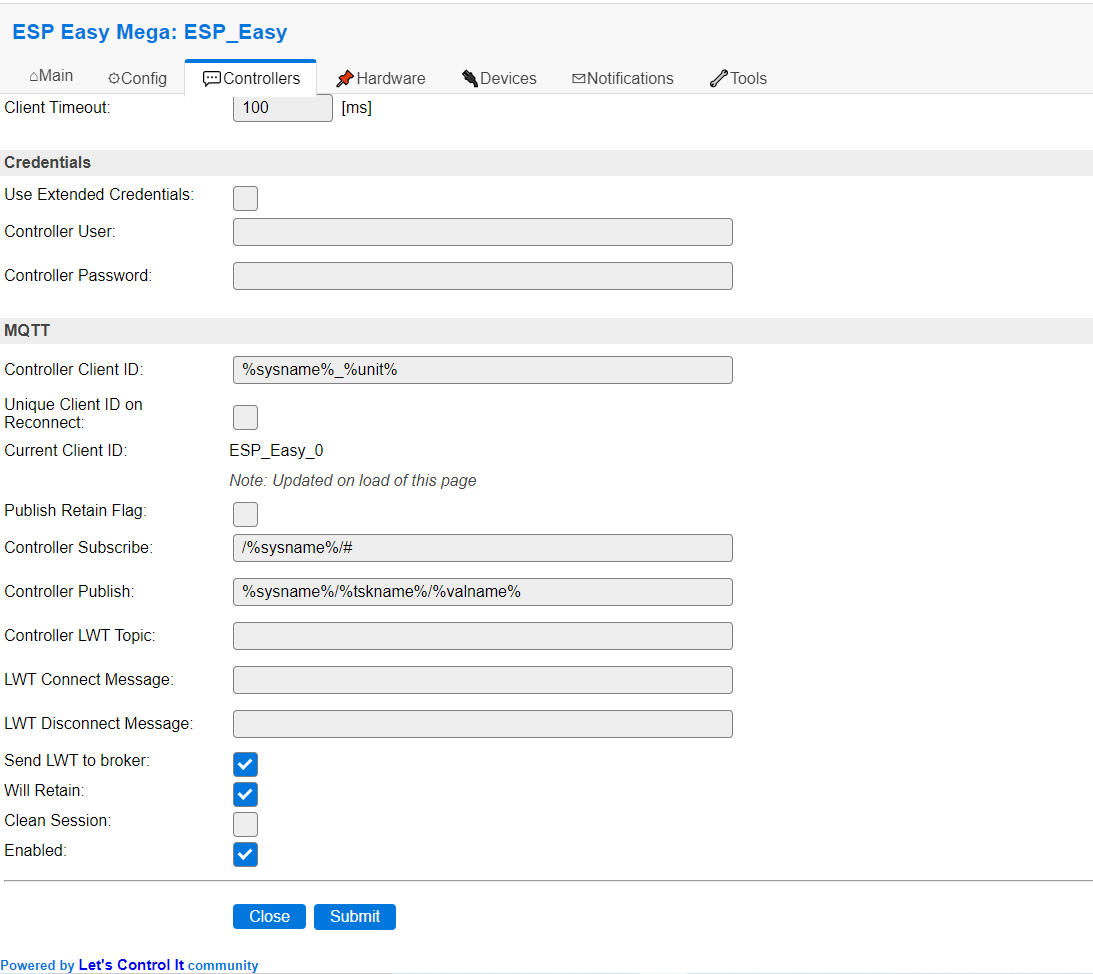Screen dimensions: 1093x974
Task: Open the Let's Control It link
Action: click(x=131, y=965)
